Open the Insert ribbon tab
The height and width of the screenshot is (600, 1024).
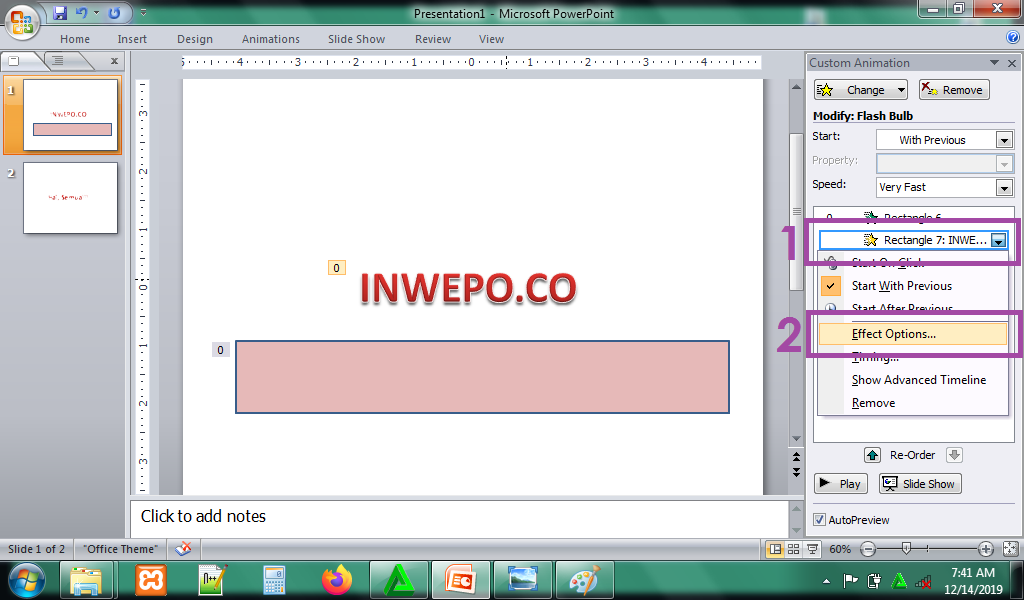(x=132, y=39)
